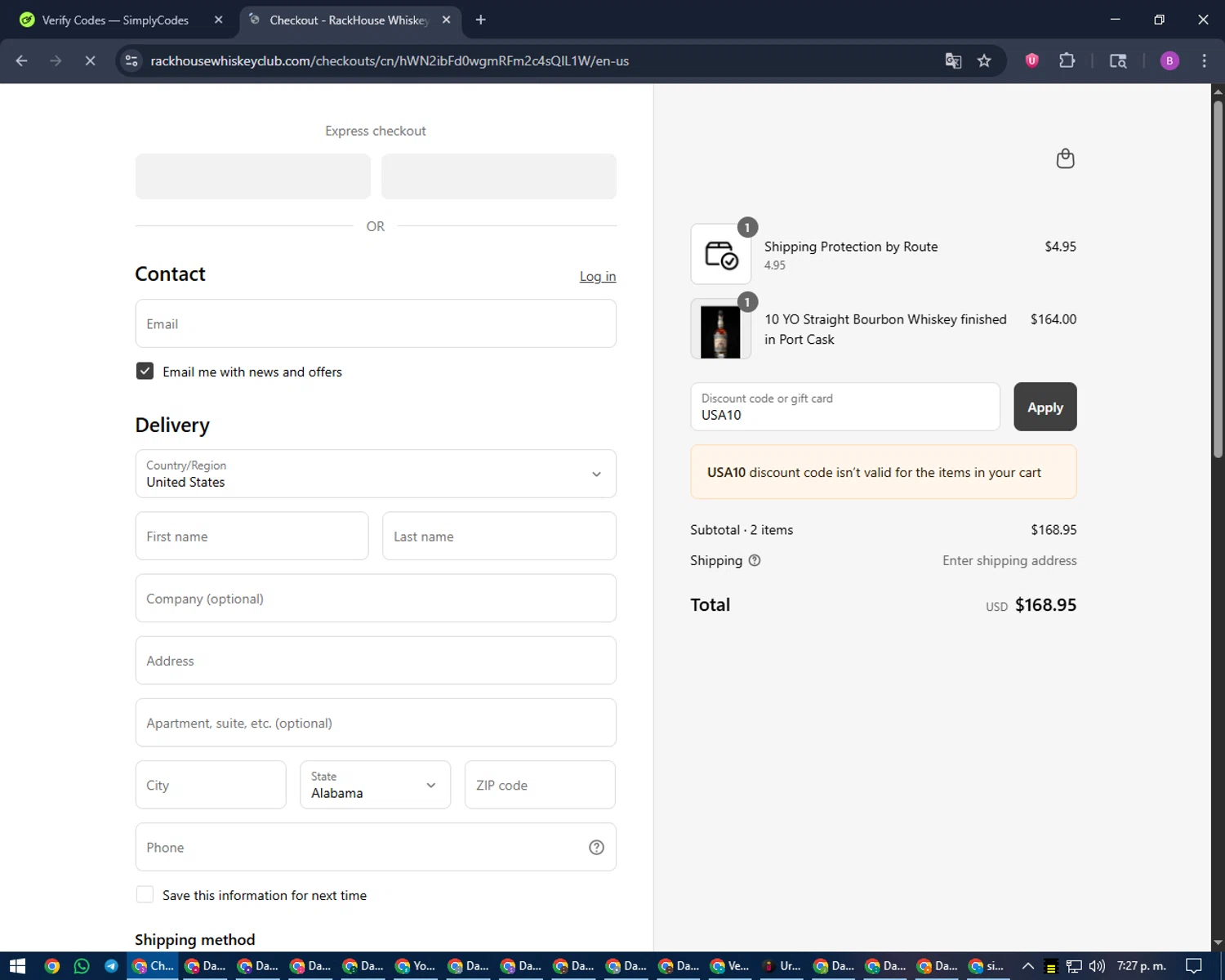Viewport: 1225px width, 980px height.
Task: Click the Ch... active Chrome taskbar window
Action: click(153, 966)
